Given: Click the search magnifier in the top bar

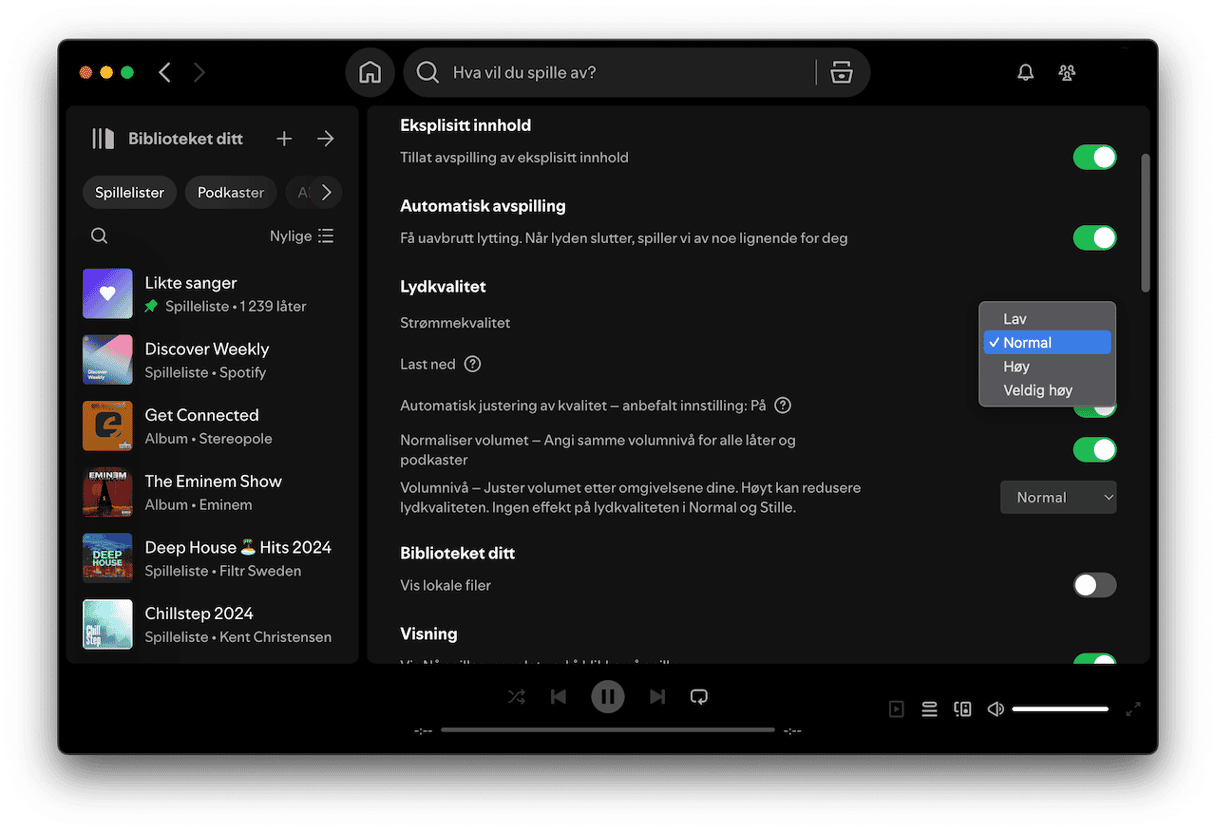Looking at the screenshot, I should coord(428,72).
